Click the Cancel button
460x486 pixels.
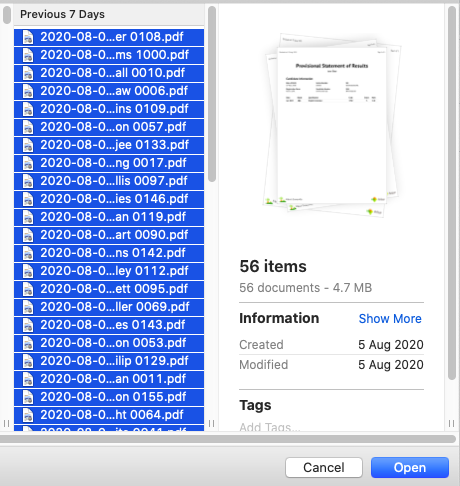tap(324, 467)
